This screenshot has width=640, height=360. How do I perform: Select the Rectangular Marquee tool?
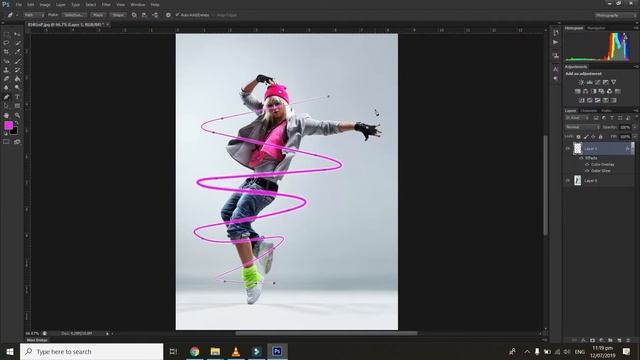coord(6,34)
